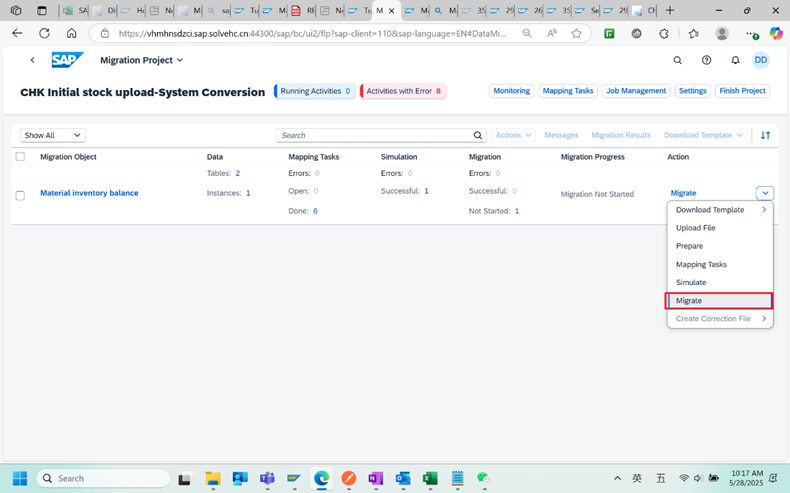The width and height of the screenshot is (790, 493).
Task: Open the Monitoring button
Action: (511, 91)
